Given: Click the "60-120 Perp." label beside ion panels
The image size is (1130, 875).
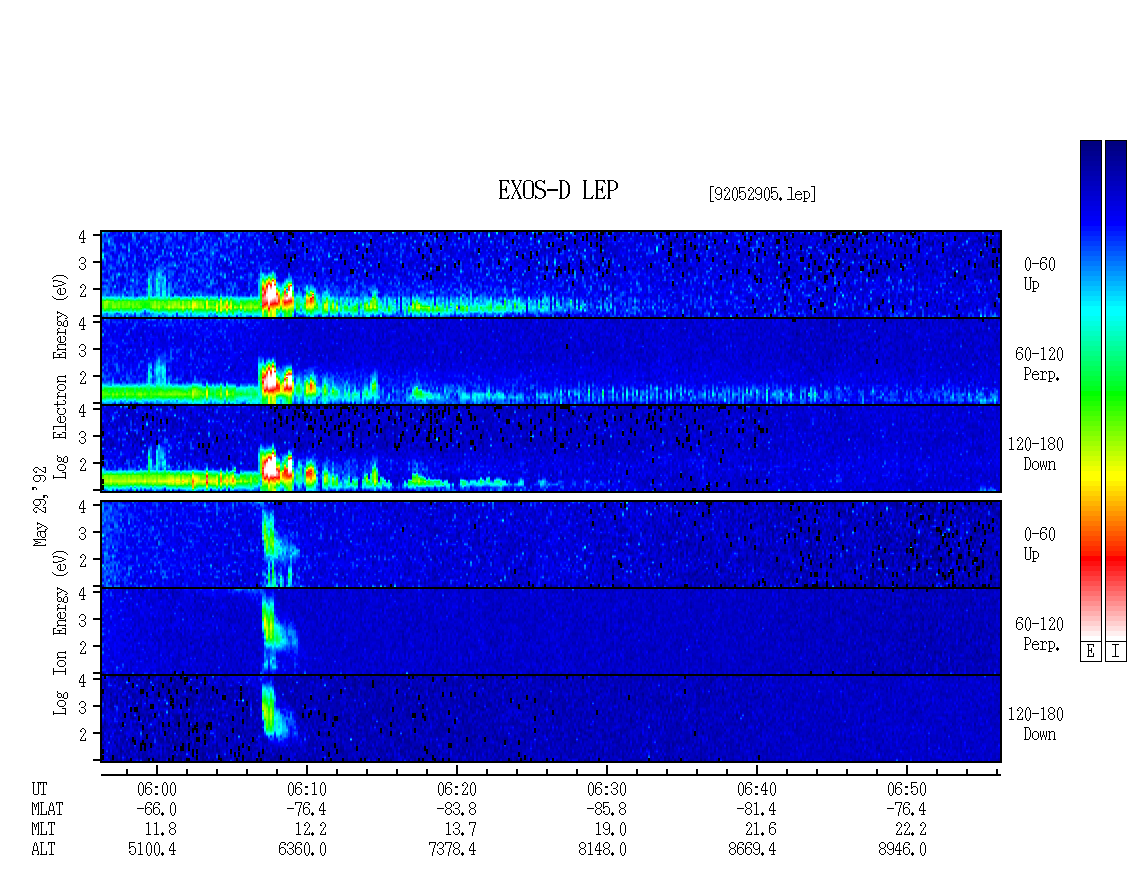Looking at the screenshot, I should [1039, 634].
